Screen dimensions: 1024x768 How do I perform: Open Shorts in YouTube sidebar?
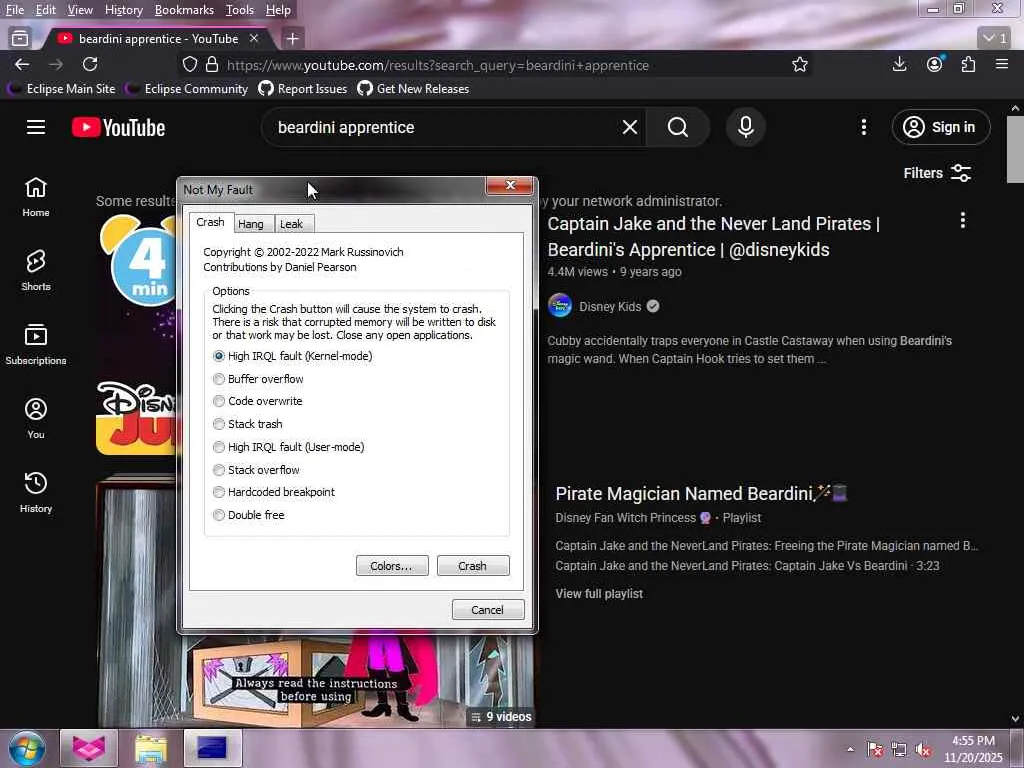pyautogui.click(x=36, y=270)
